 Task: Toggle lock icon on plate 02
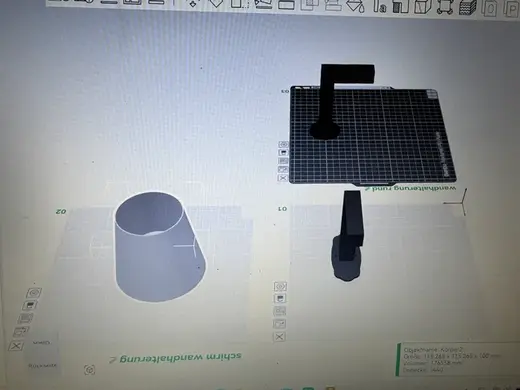(x=30, y=305)
